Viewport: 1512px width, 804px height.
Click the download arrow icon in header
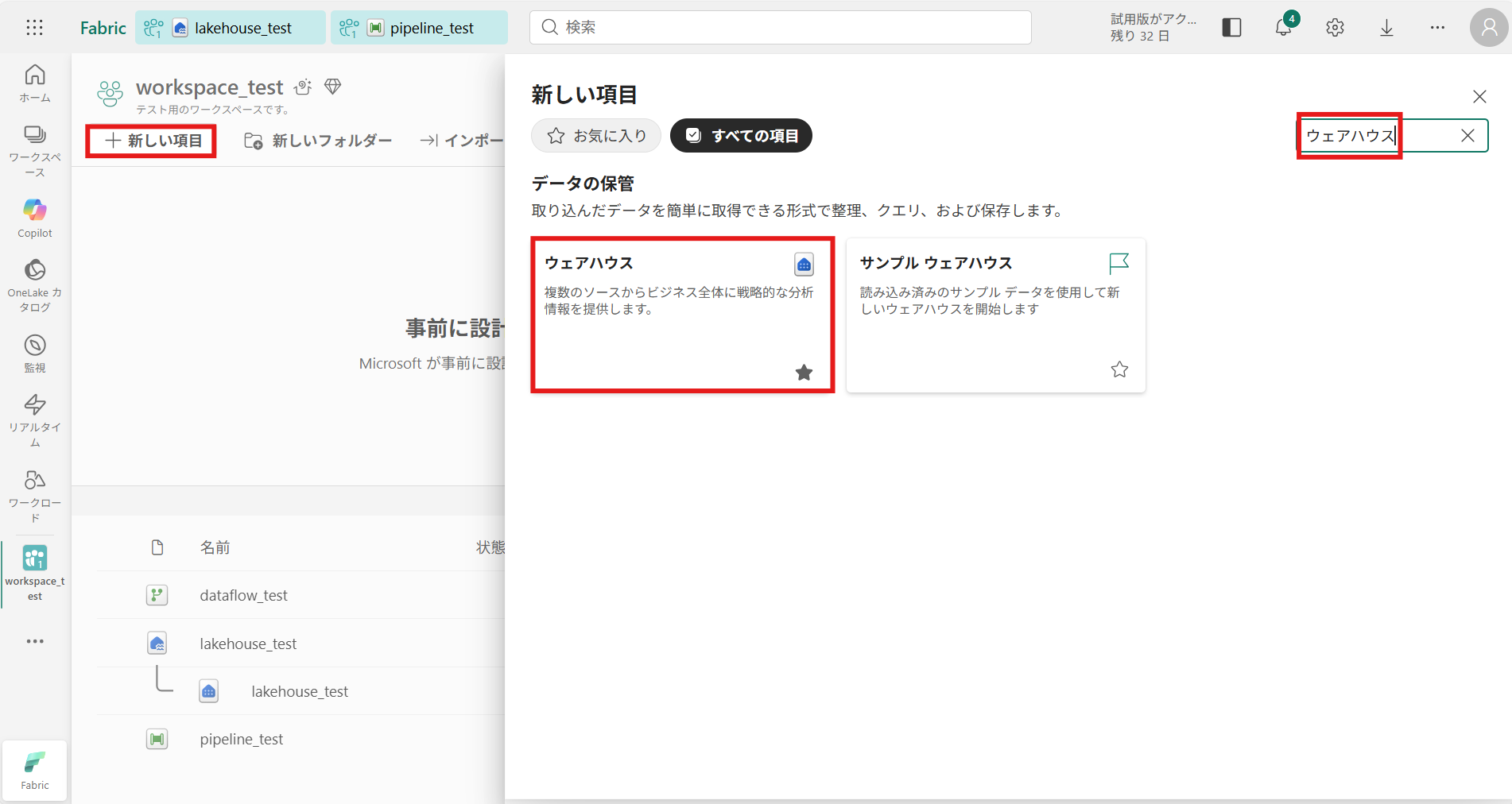(1386, 28)
